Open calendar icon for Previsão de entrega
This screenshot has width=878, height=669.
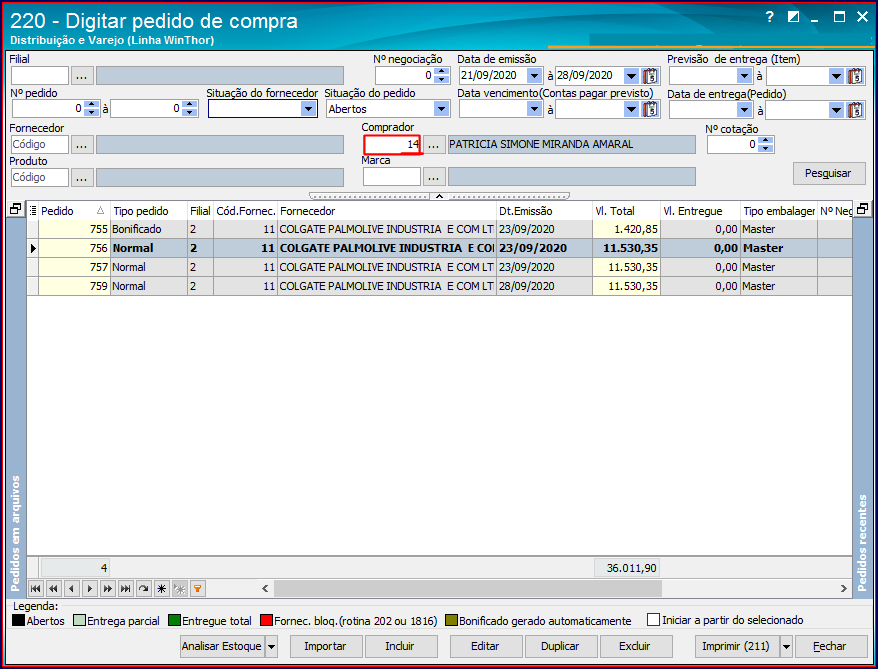pos(856,76)
